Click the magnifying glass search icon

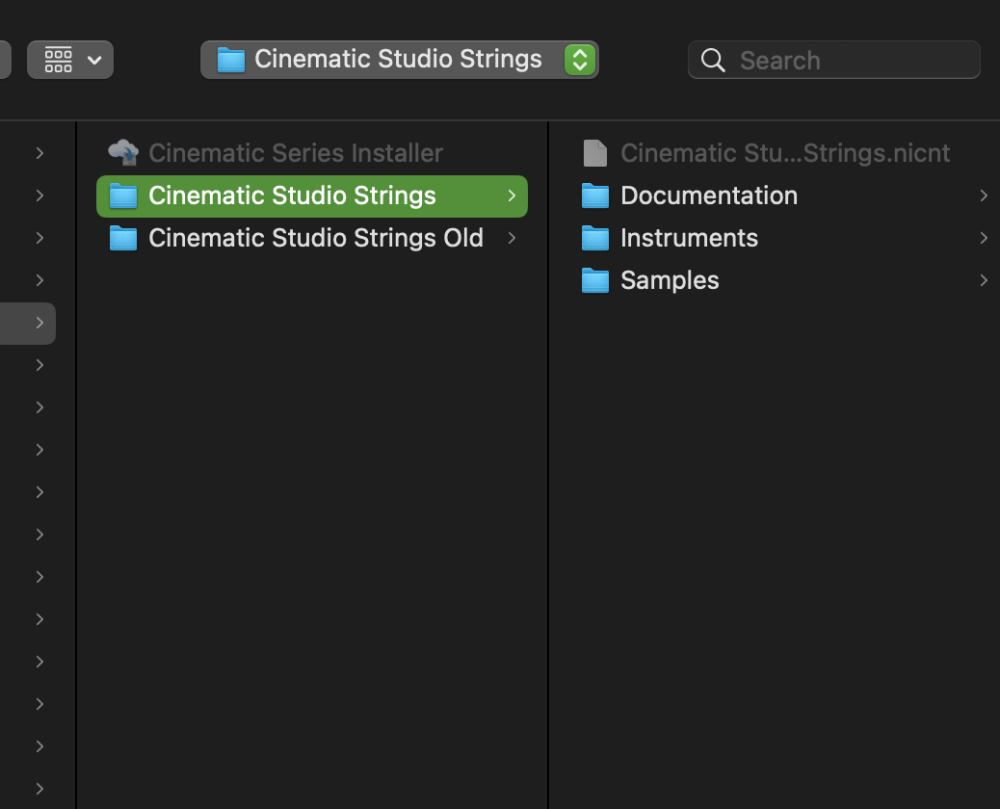click(x=712, y=61)
